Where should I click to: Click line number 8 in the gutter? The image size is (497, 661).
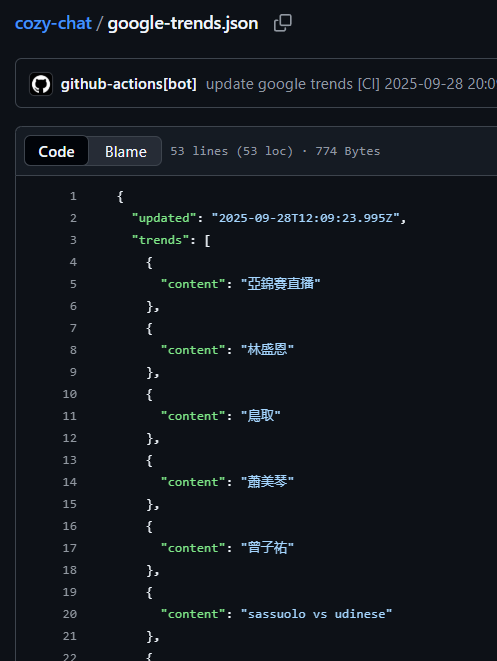coord(73,350)
